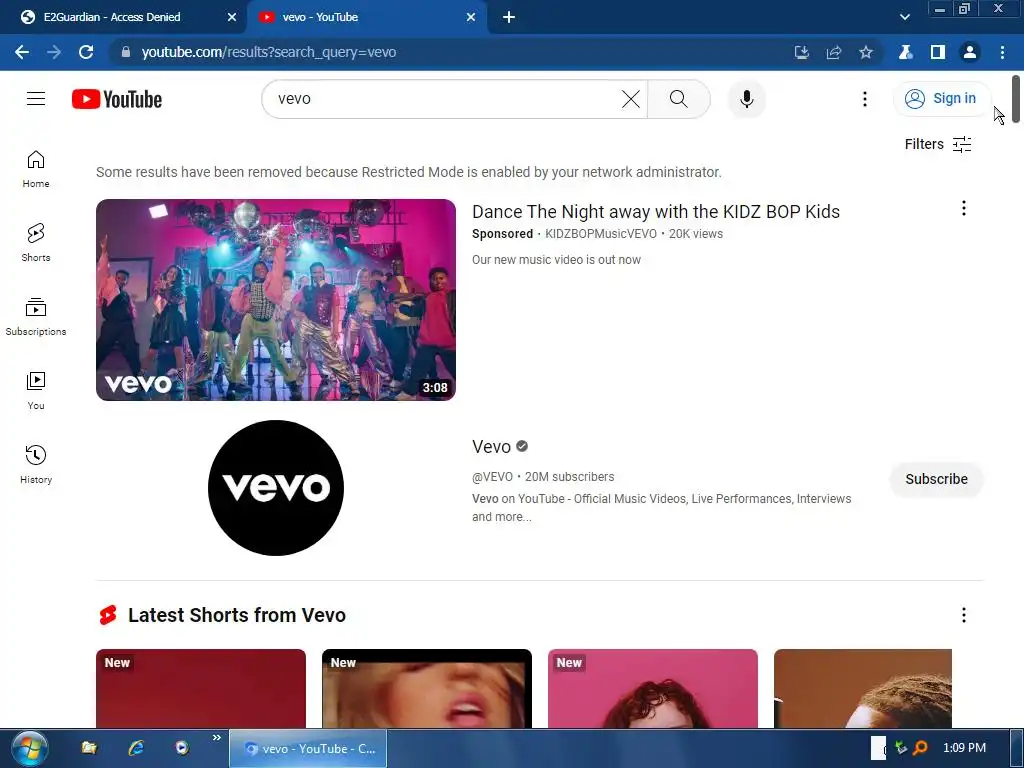Screen dimensions: 1024x768
Task: Open the third New short with pink background
Action: tap(652, 688)
